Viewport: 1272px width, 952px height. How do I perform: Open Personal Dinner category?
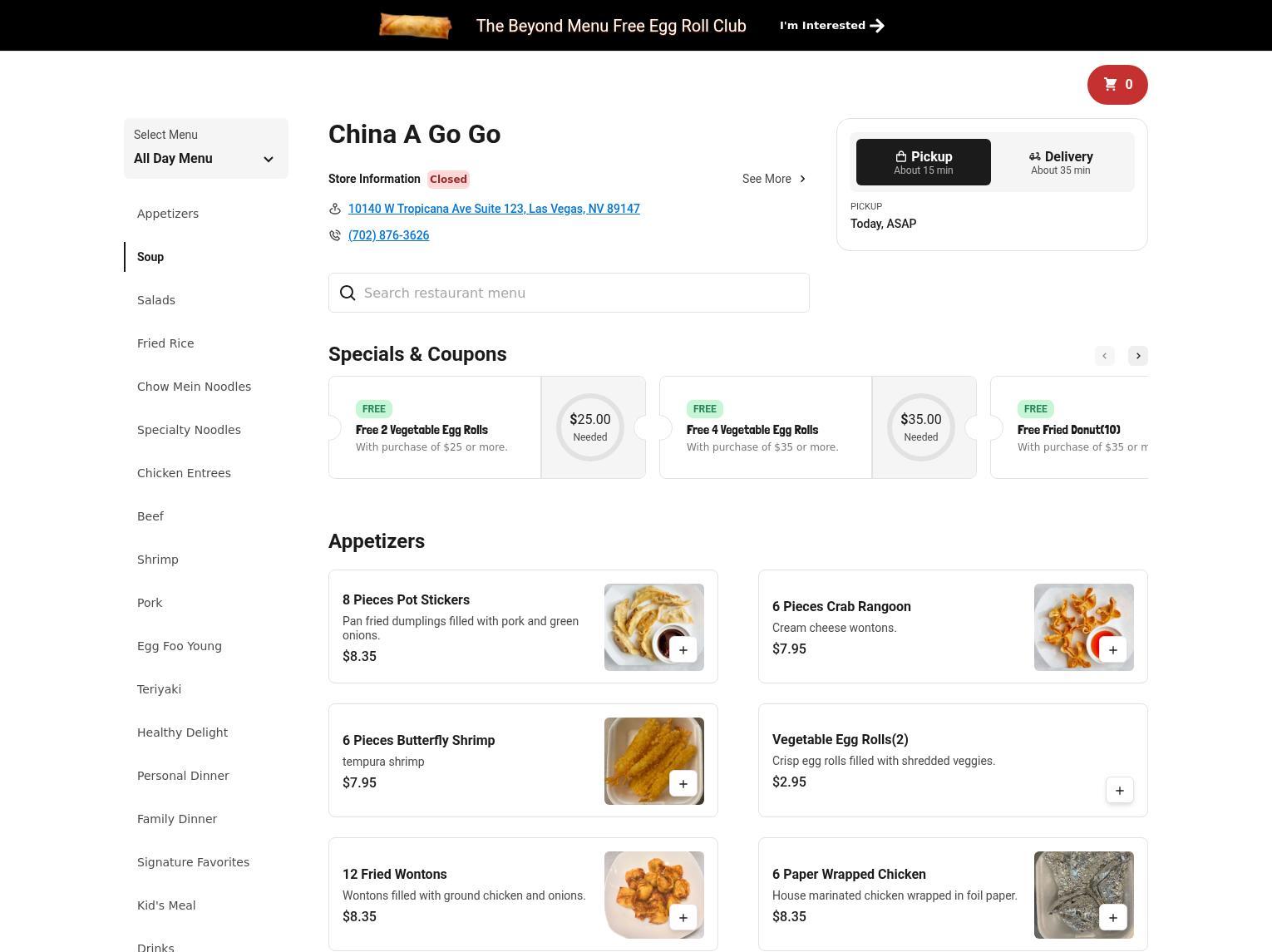(183, 776)
